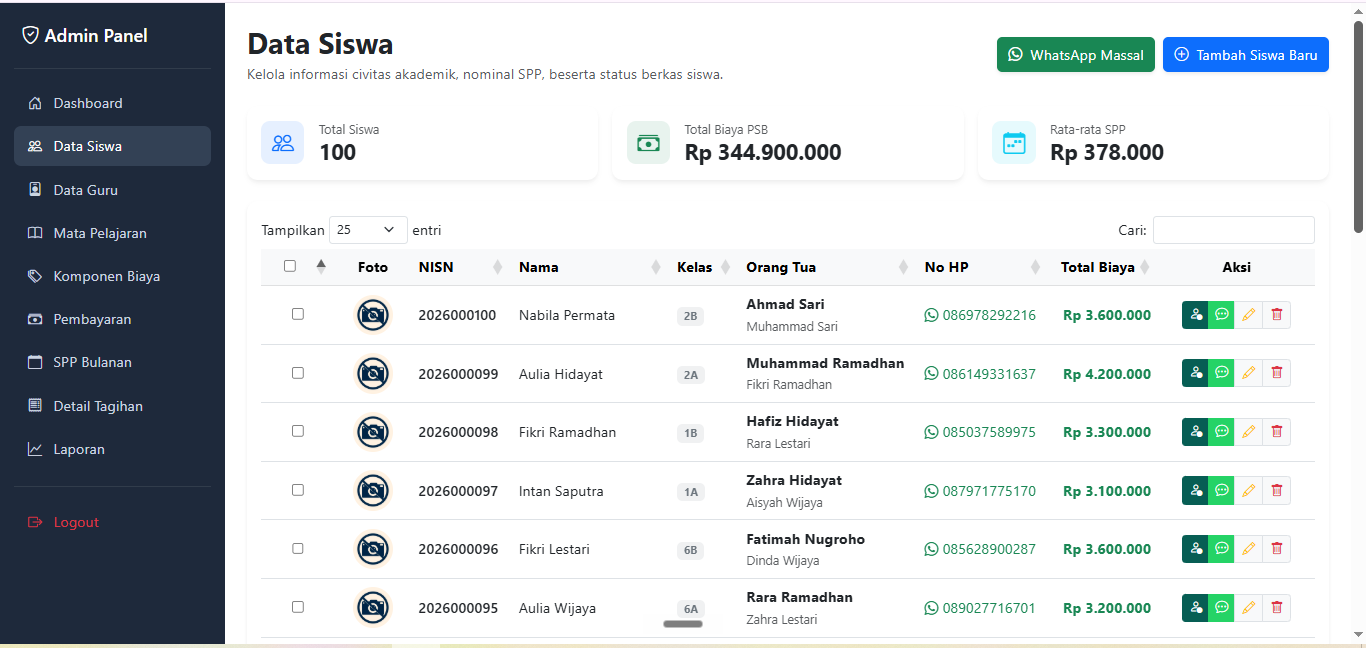Delete Aulia Hidayat with trash icon

point(1276,373)
